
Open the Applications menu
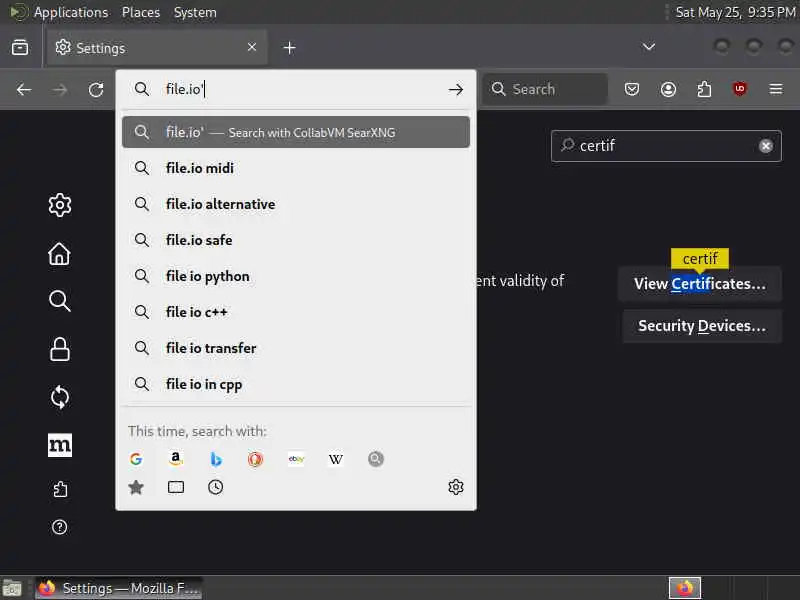tap(71, 12)
